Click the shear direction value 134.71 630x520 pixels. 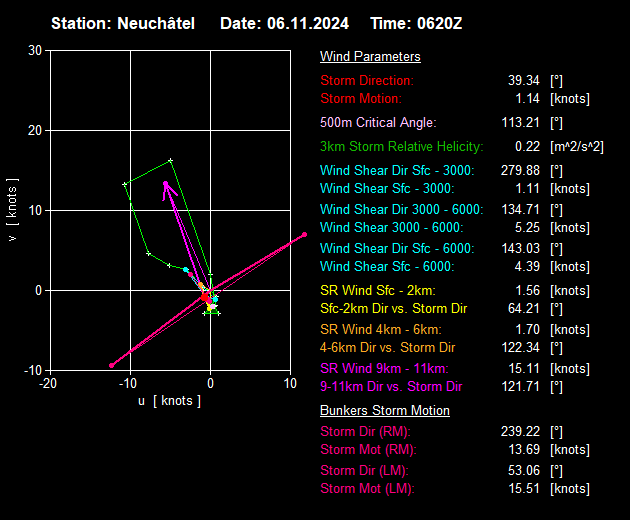(x=520, y=209)
